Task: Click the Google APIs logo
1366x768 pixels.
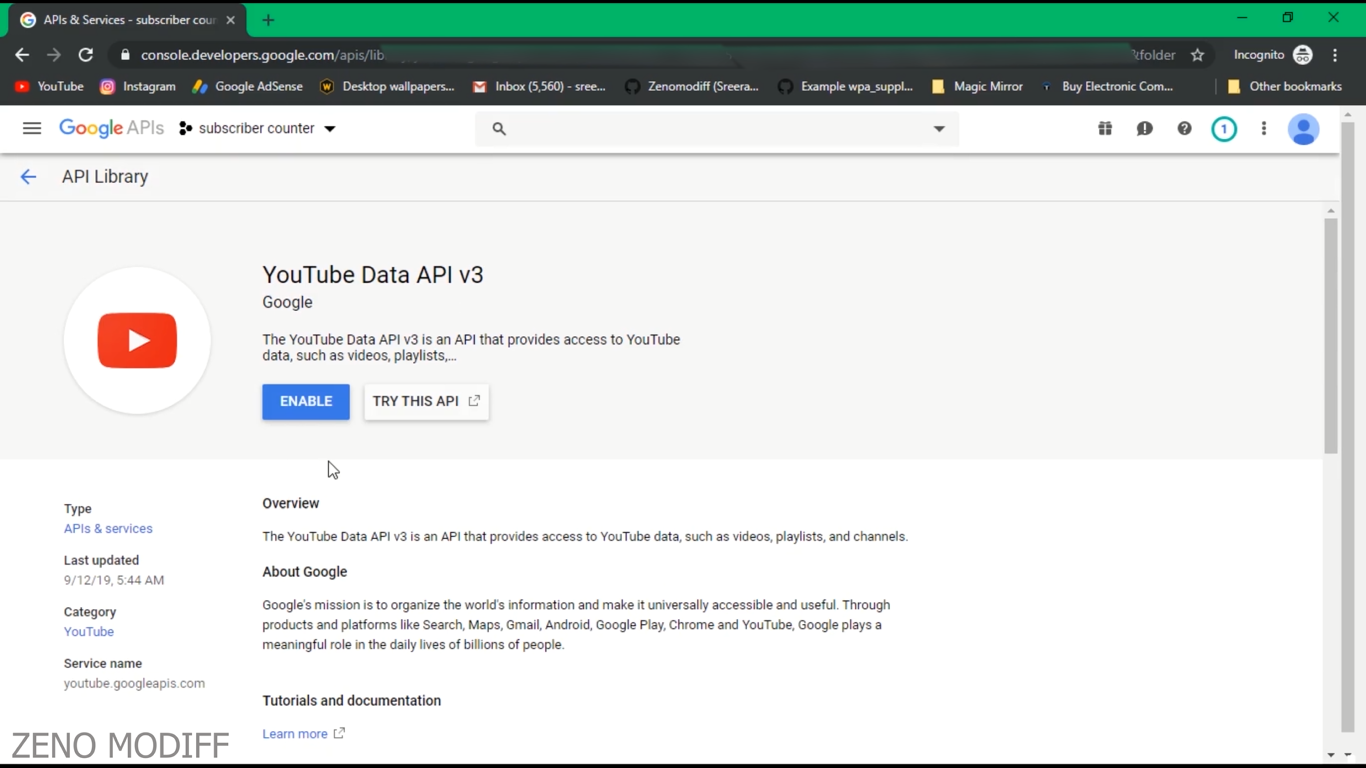Action: coord(111,128)
